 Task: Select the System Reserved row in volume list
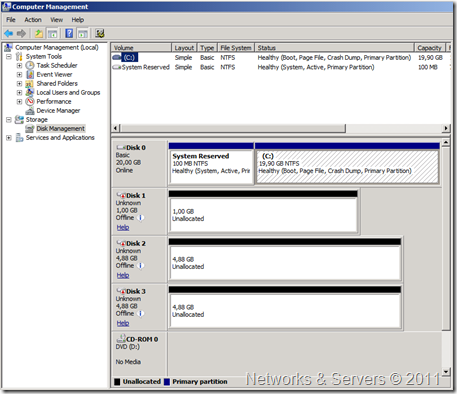[x=280, y=67]
